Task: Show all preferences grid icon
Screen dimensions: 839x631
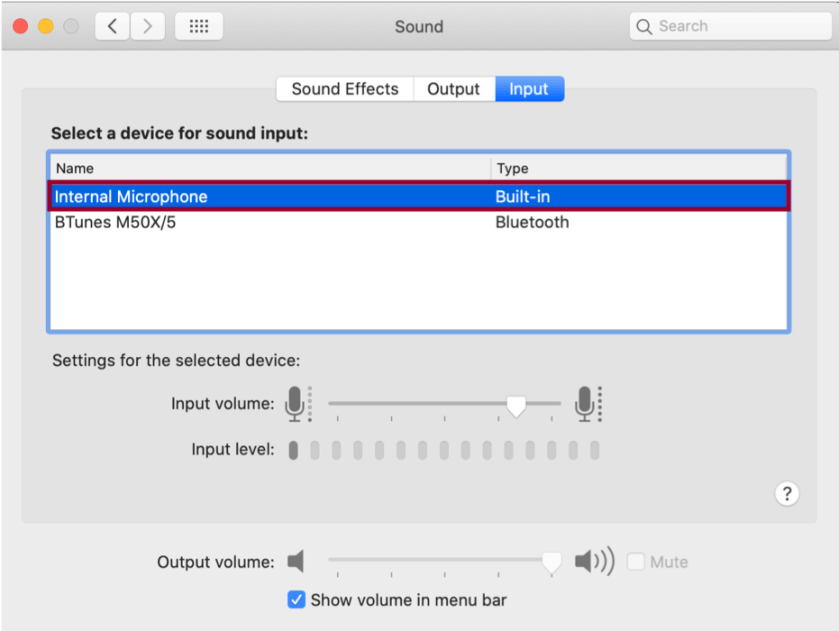Action: click(x=198, y=26)
